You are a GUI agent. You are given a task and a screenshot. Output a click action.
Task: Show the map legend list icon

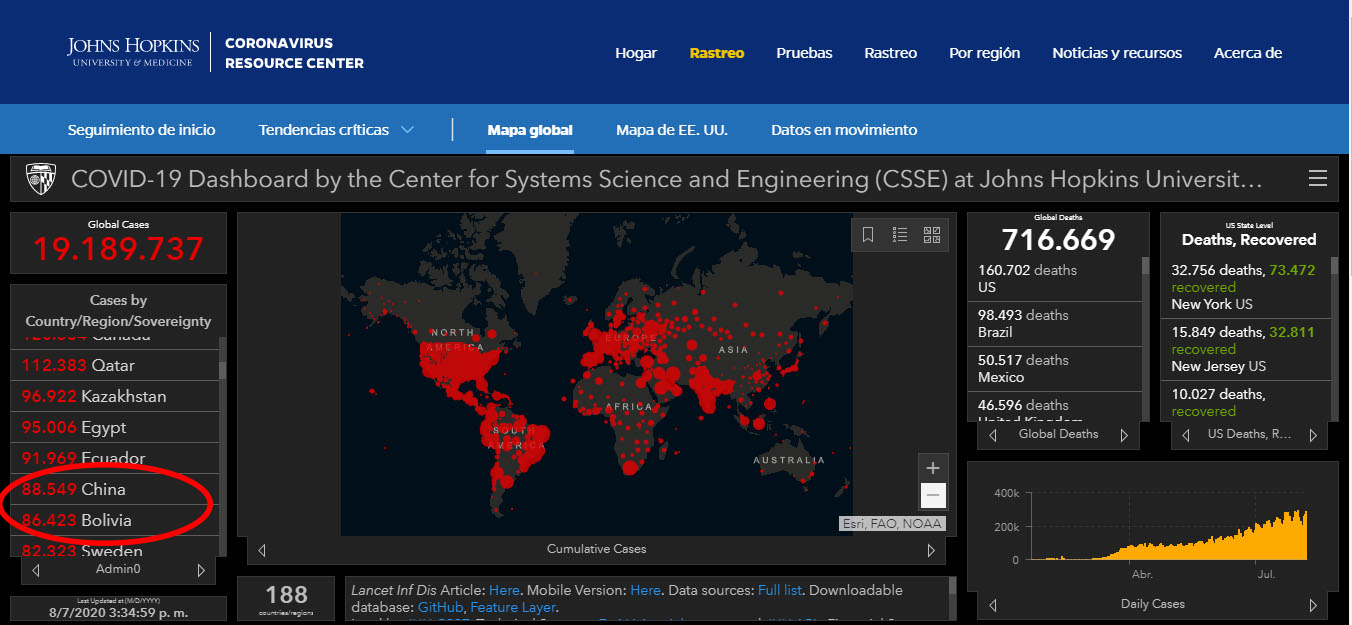click(900, 235)
